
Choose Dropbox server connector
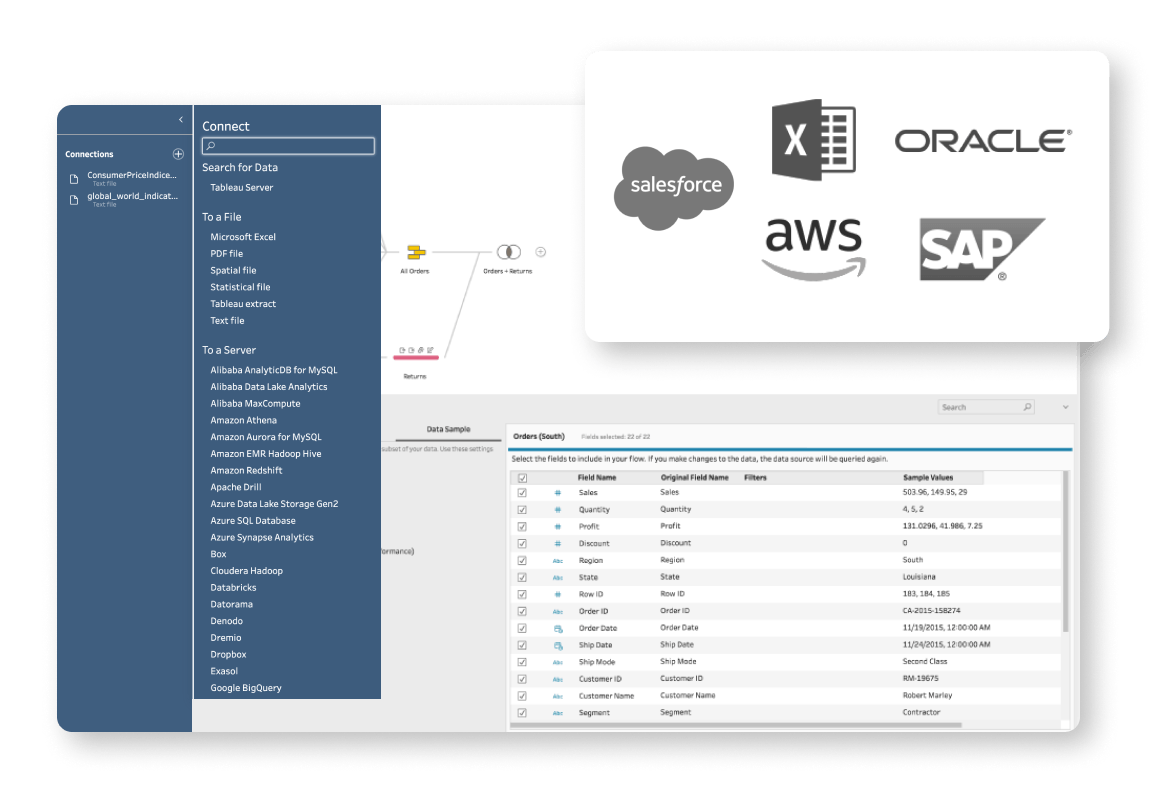(x=228, y=654)
